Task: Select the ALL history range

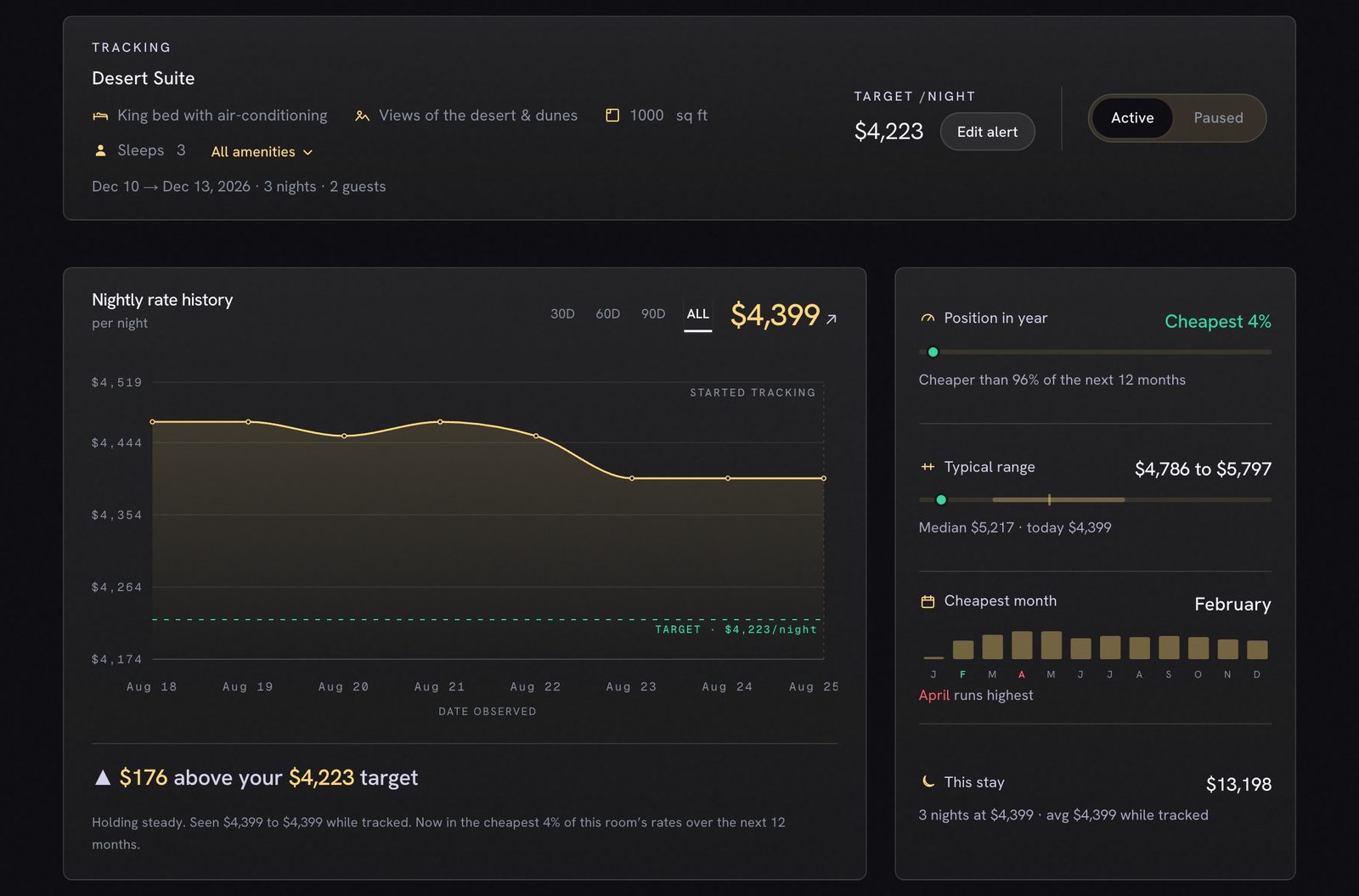Action: (x=698, y=314)
